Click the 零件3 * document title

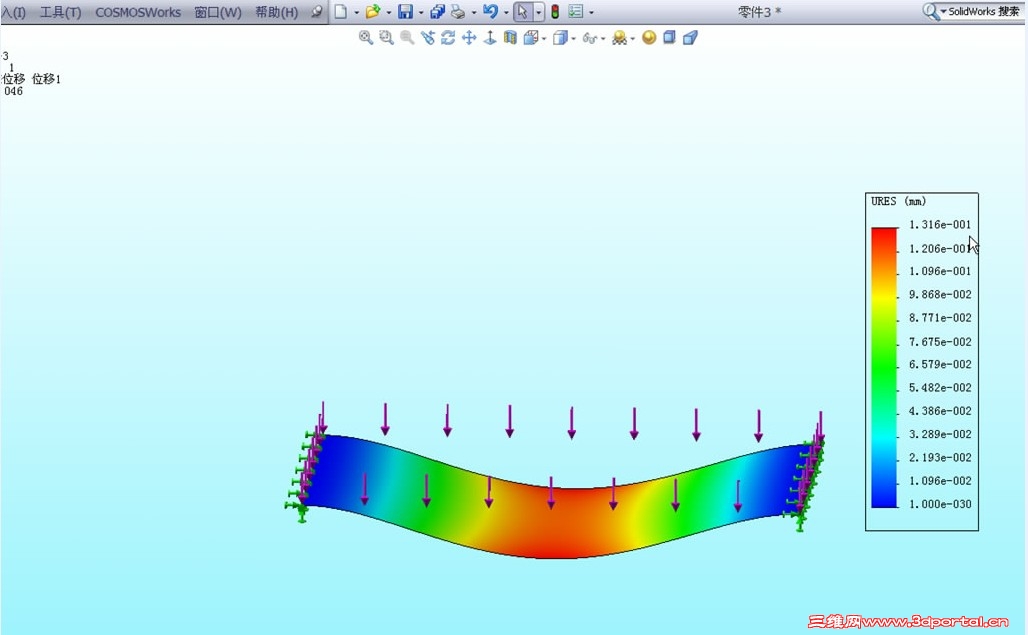click(759, 12)
